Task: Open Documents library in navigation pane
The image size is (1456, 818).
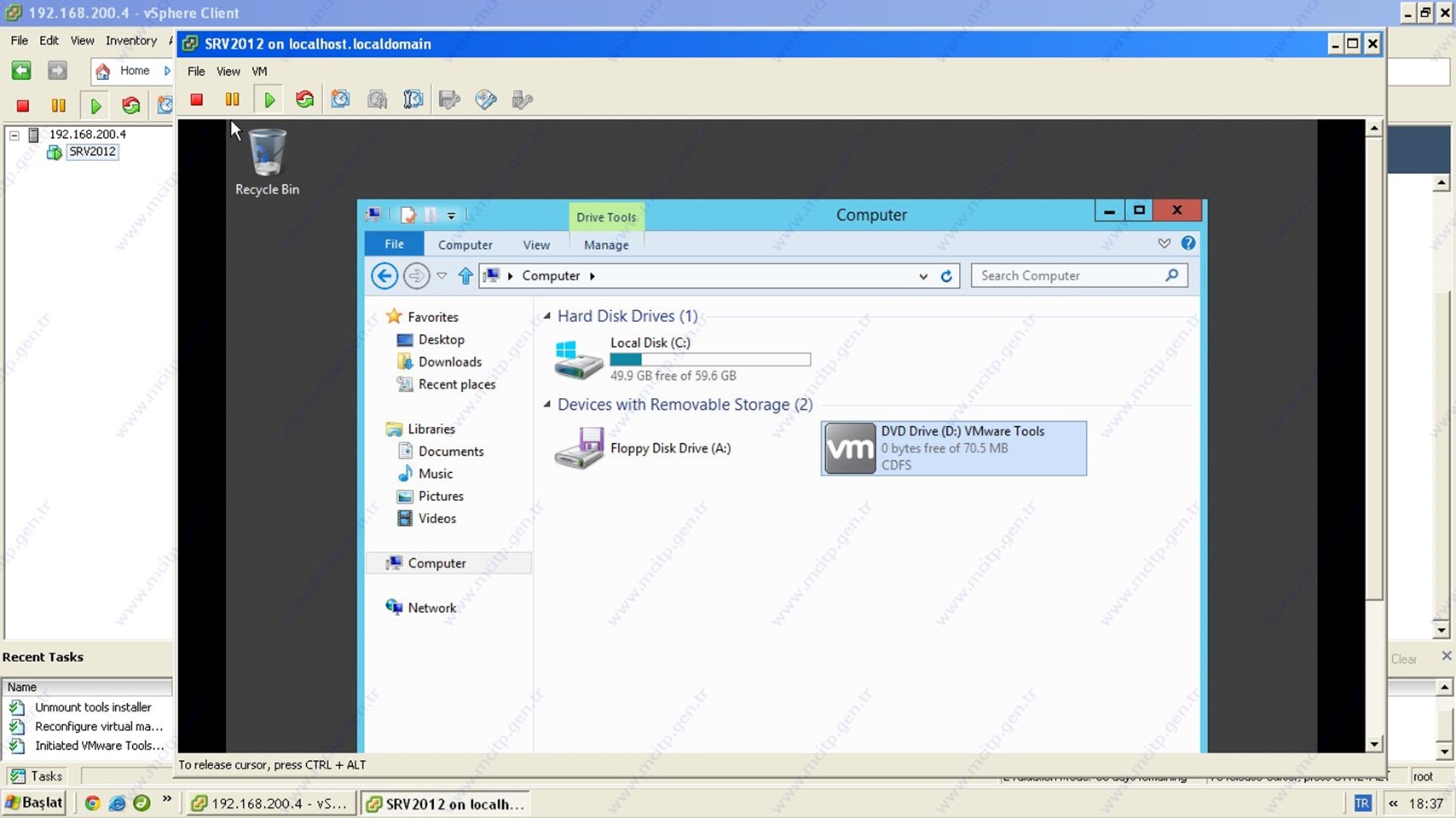Action: click(451, 452)
